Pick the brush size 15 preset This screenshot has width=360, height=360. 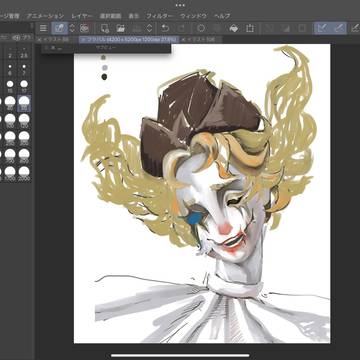click(10, 86)
